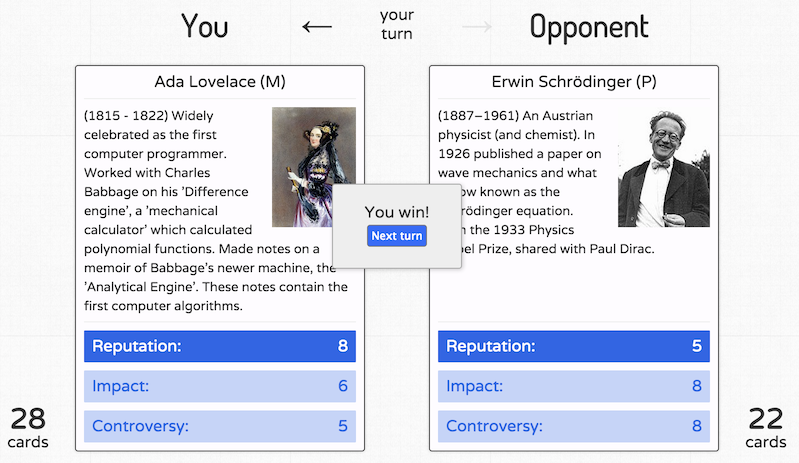
Task: Click the Opponent heading
Action: point(589,28)
